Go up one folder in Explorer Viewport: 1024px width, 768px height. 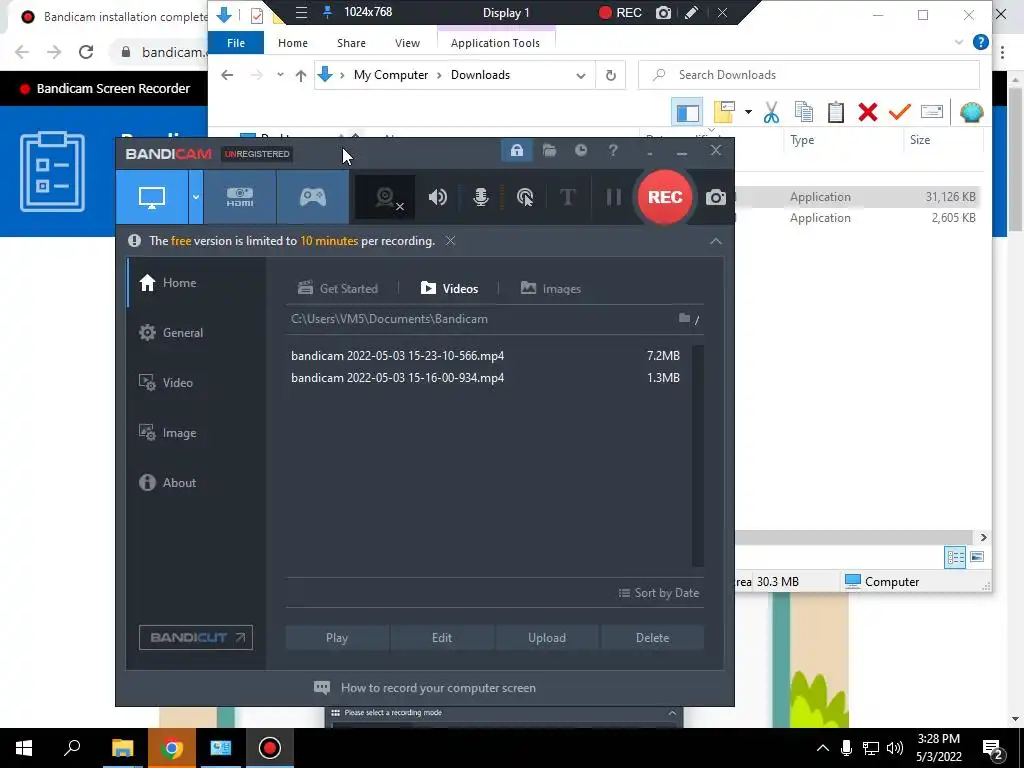[300, 75]
